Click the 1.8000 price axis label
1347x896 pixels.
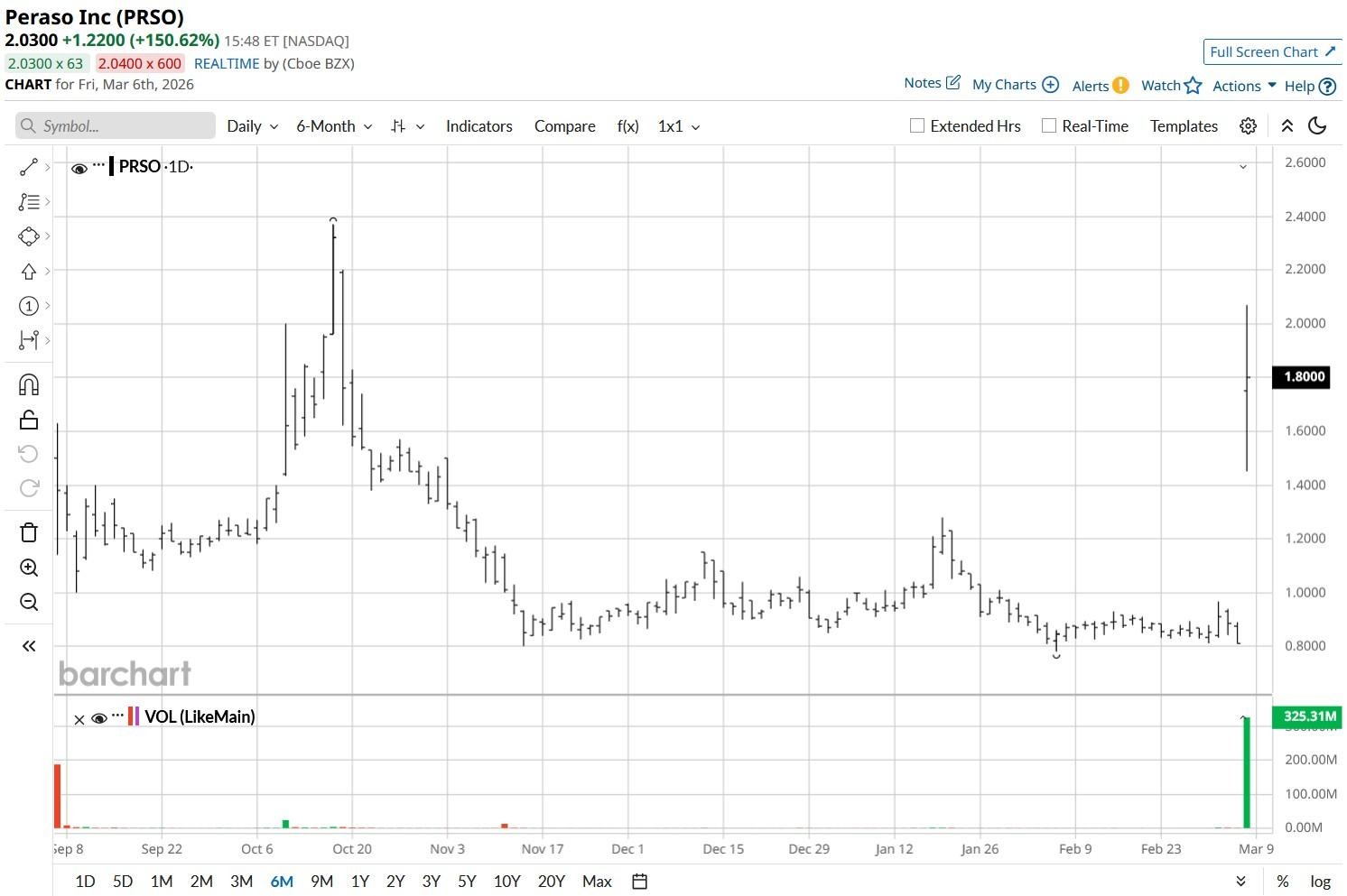pos(1301,377)
